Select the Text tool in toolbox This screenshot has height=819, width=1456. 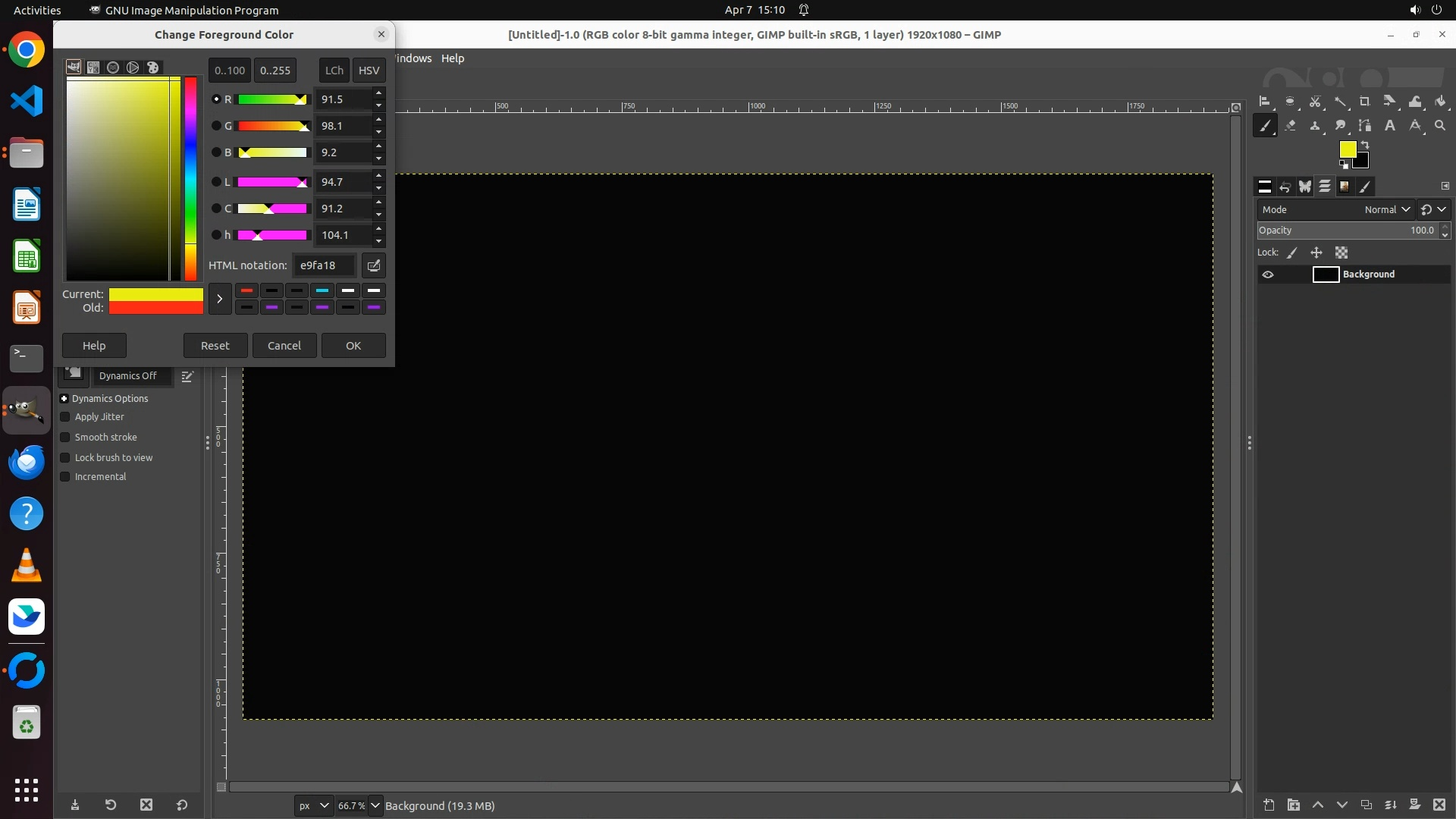tap(1390, 126)
